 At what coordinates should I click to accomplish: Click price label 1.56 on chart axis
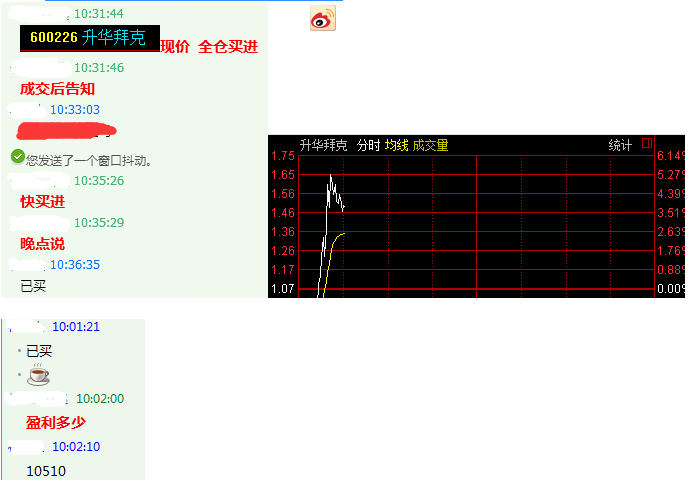(x=283, y=194)
